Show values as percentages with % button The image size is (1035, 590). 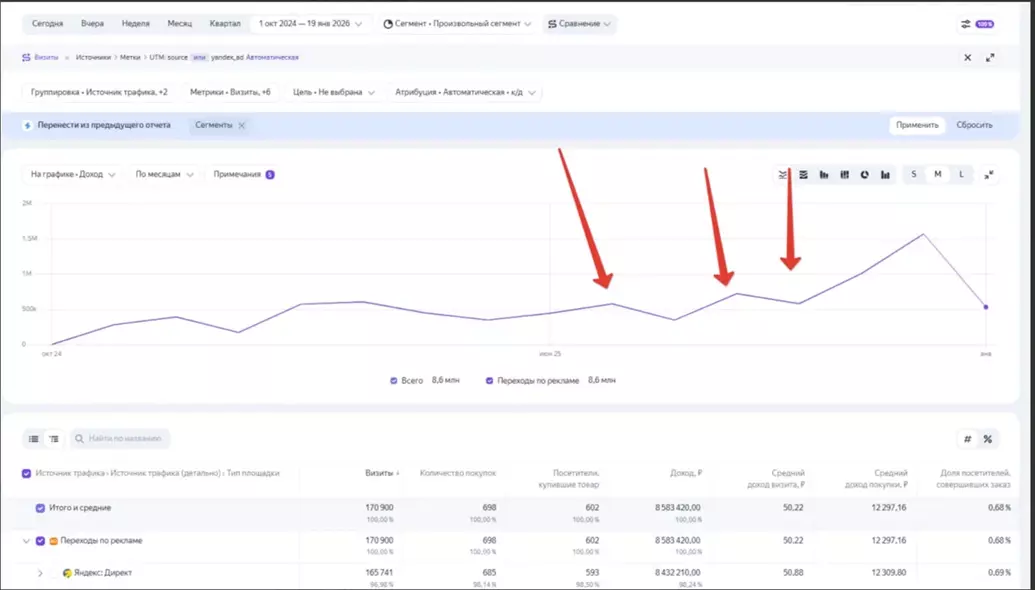[x=988, y=439]
